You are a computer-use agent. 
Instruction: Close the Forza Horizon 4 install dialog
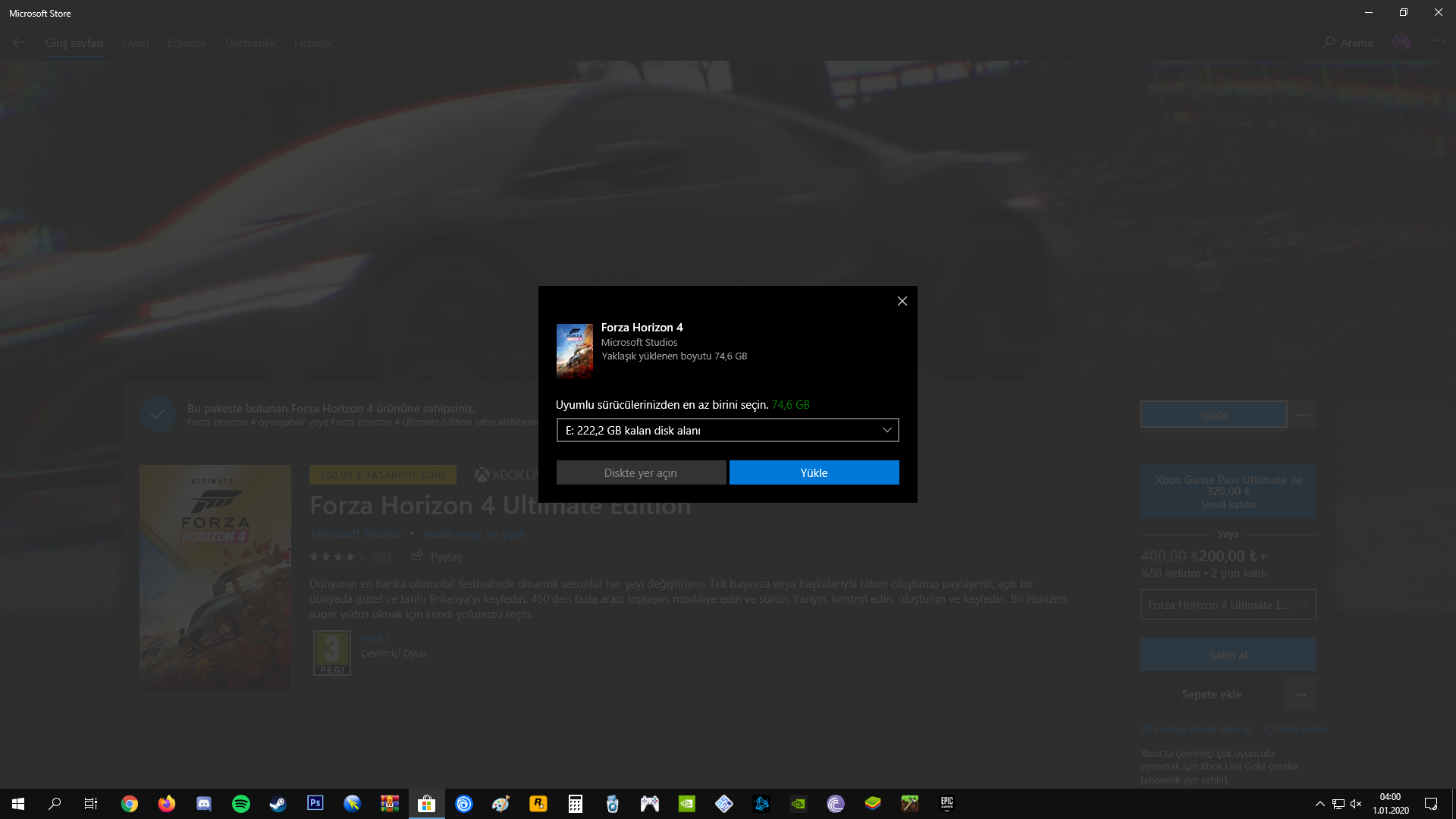coord(902,301)
